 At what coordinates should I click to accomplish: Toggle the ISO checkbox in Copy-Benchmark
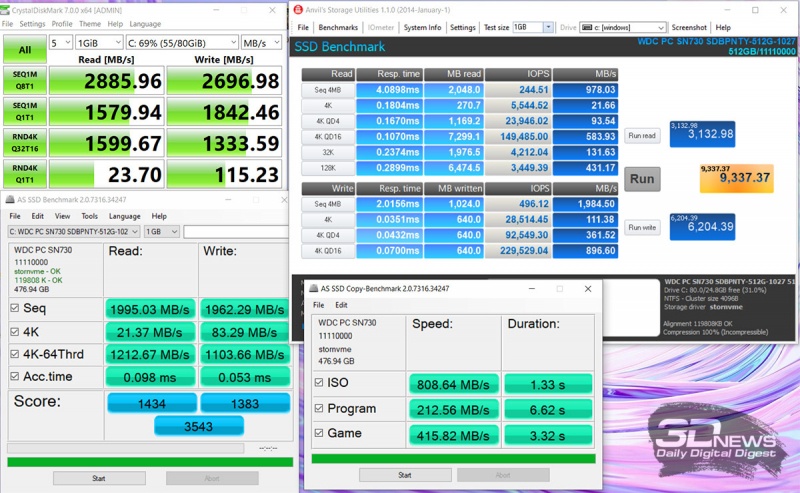[x=319, y=382]
